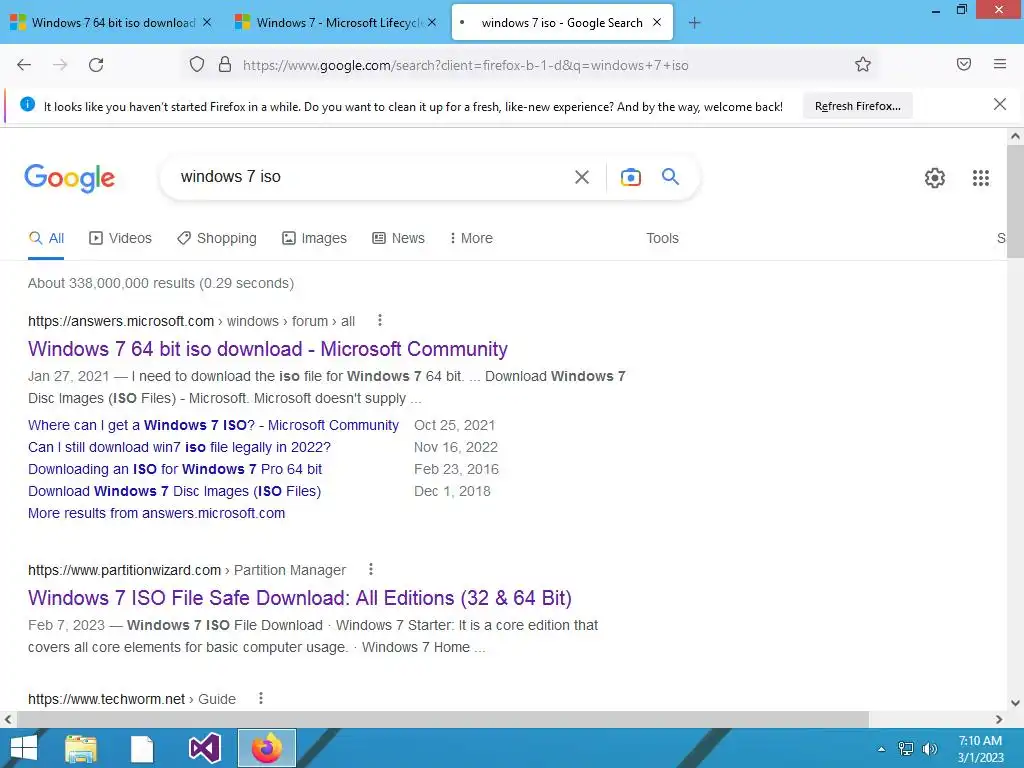Image resolution: width=1024 pixels, height=768 pixels.
Task: Open Download Windows 7 Disc Images link
Action: pyautogui.click(x=174, y=491)
